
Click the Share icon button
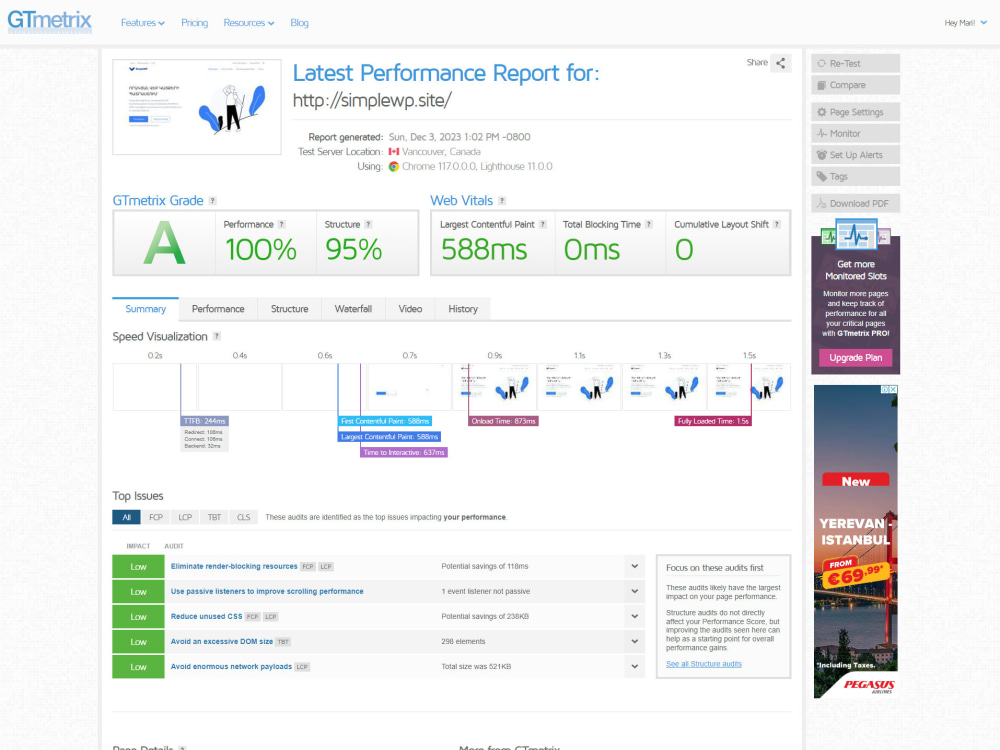pos(781,63)
